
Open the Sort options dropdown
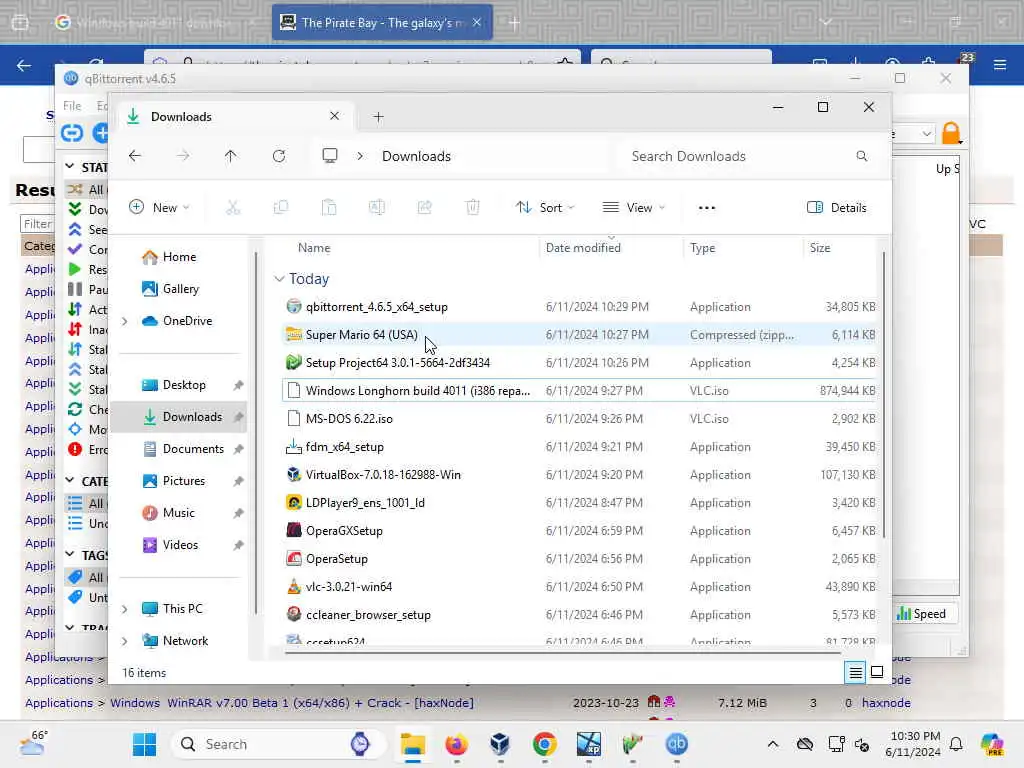coord(545,208)
